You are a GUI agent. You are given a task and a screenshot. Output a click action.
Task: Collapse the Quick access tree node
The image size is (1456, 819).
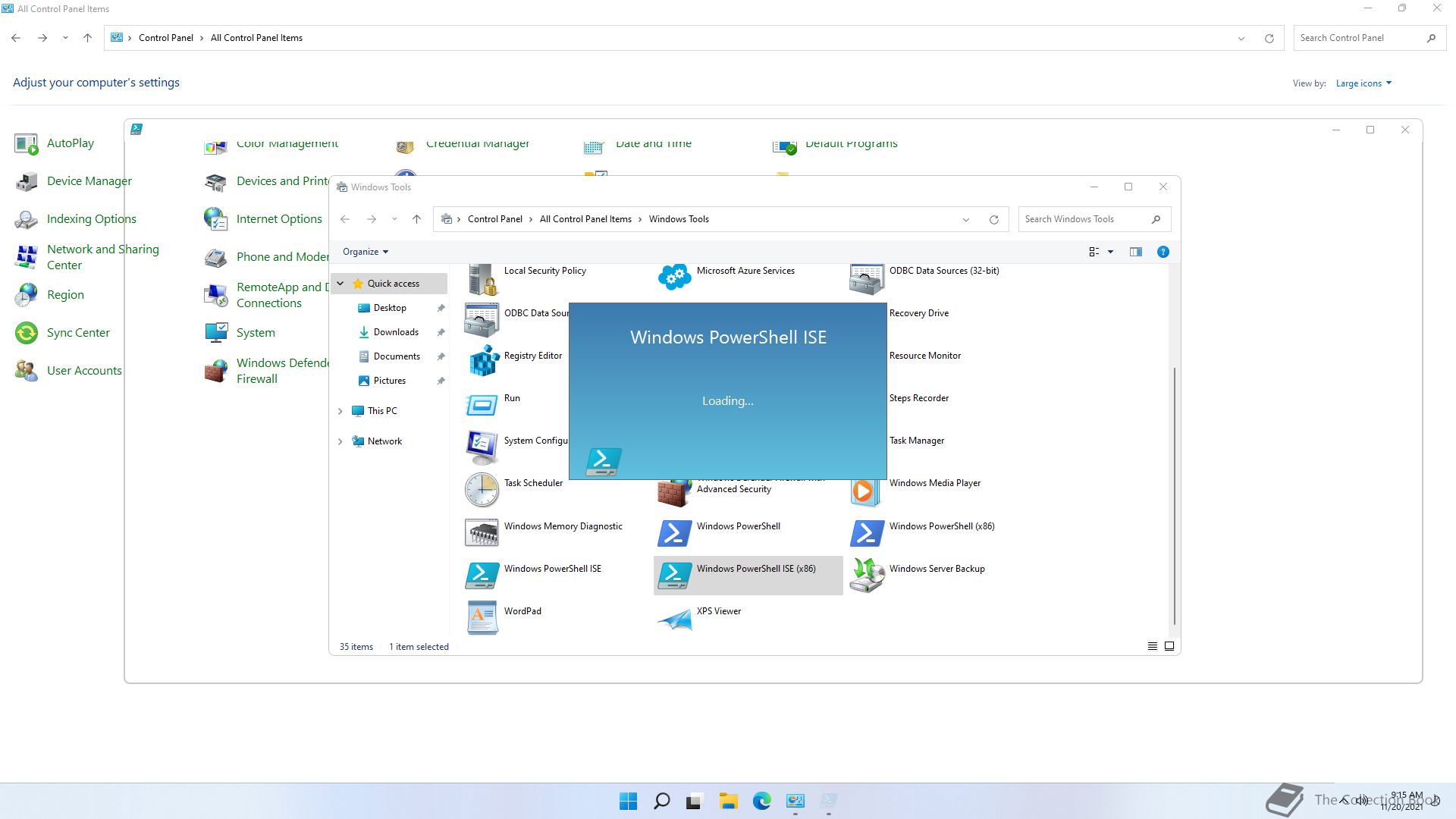[x=340, y=284]
